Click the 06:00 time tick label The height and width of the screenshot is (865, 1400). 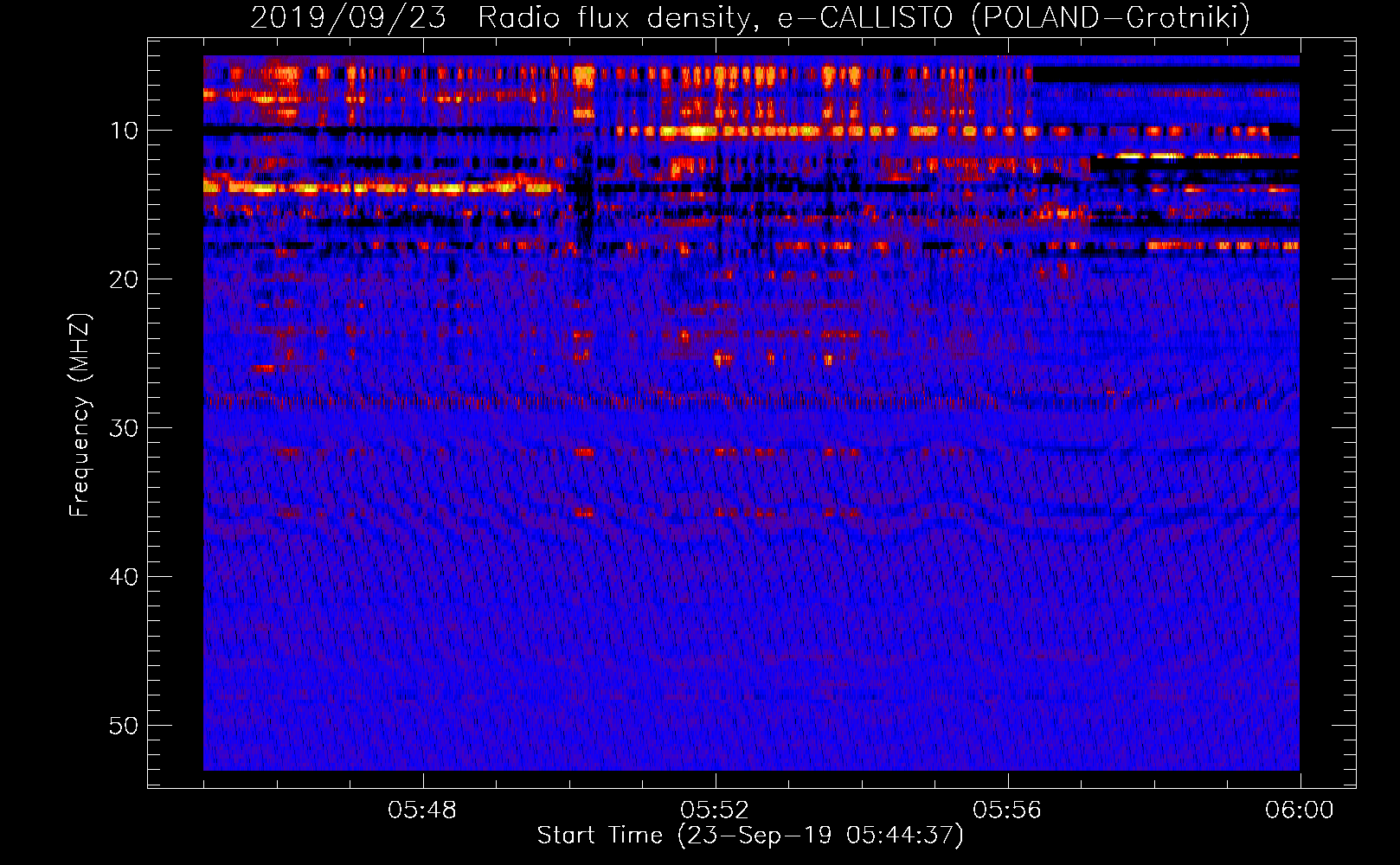pyautogui.click(x=1300, y=811)
